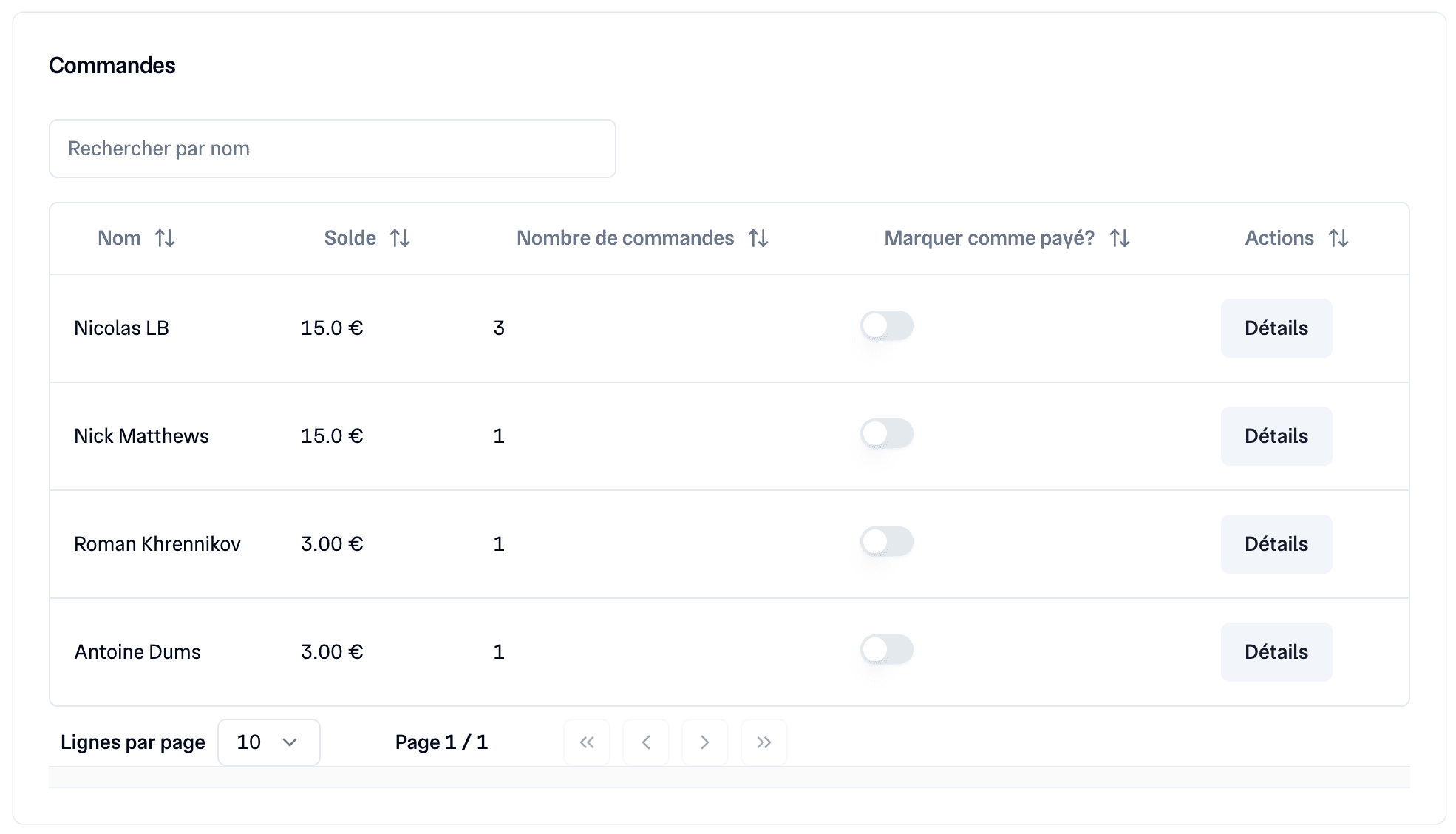Go to the next page
Screen dimensions: 1456x834
tap(705, 742)
